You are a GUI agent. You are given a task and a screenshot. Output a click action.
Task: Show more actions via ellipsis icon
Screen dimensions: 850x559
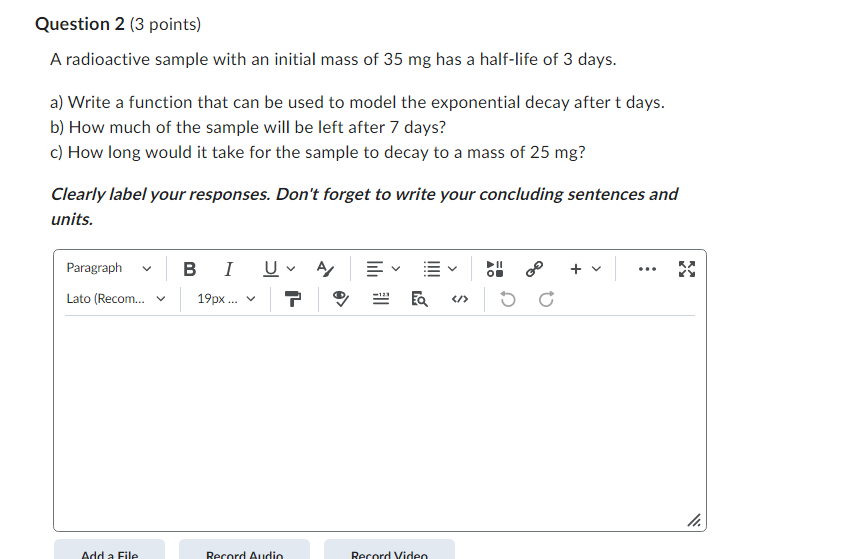coord(647,269)
